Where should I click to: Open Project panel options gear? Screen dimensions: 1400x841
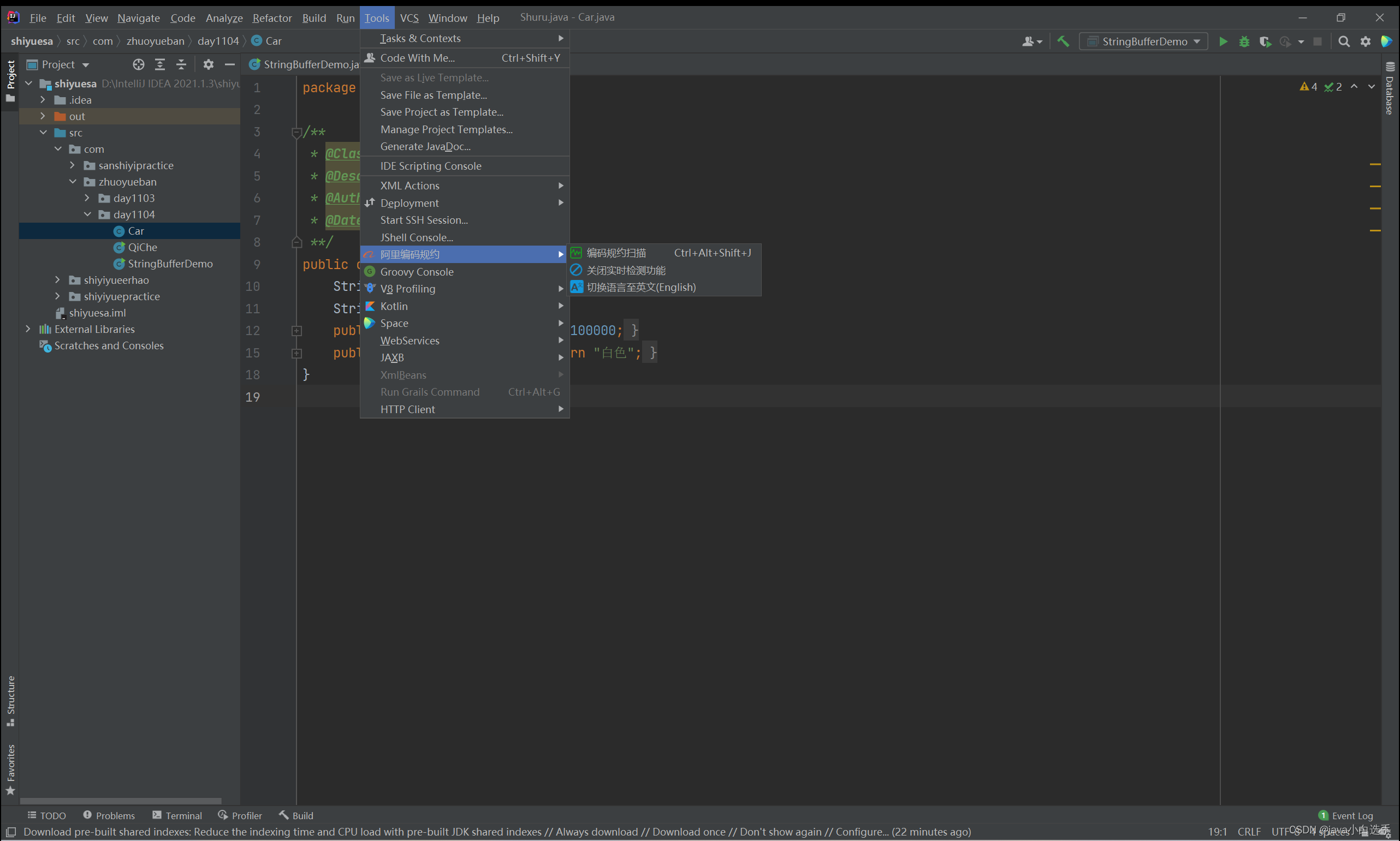(x=208, y=64)
